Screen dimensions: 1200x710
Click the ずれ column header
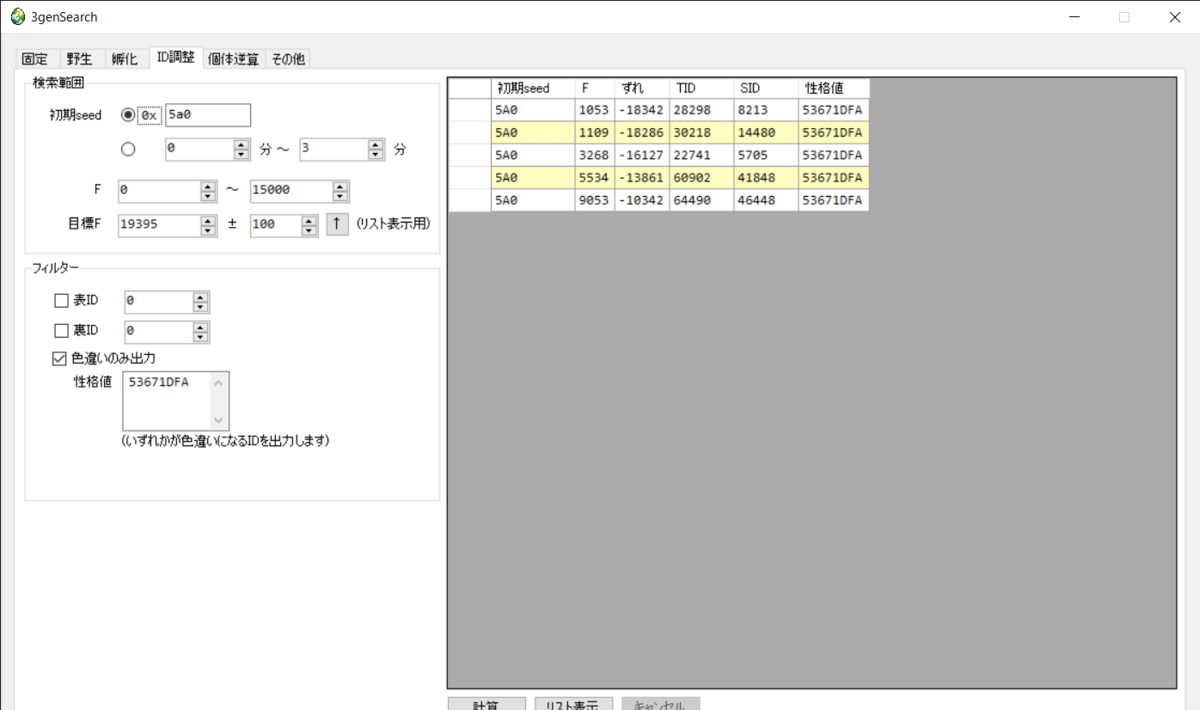tap(642, 88)
